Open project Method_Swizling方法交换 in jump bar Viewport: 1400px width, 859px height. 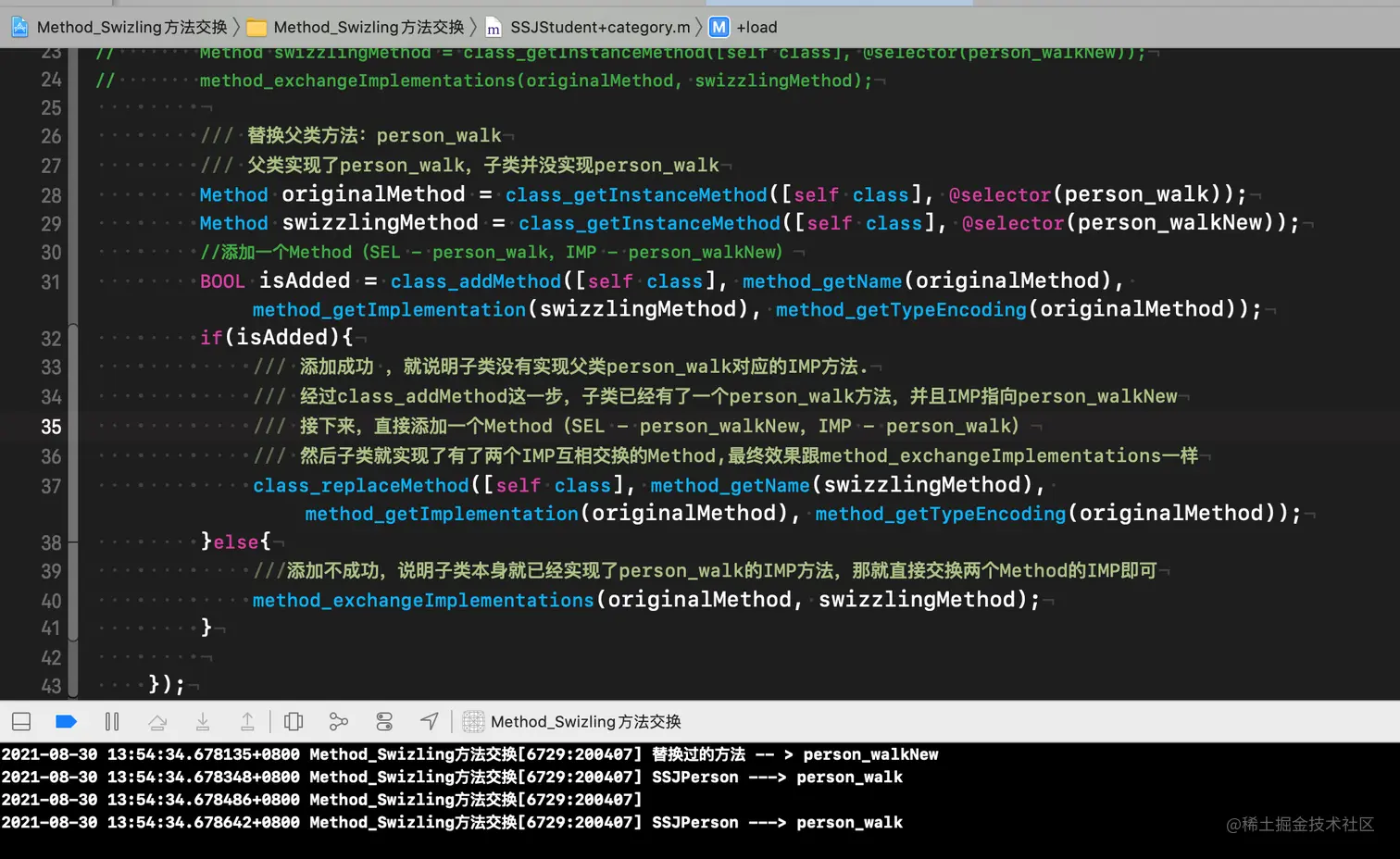[x=131, y=28]
